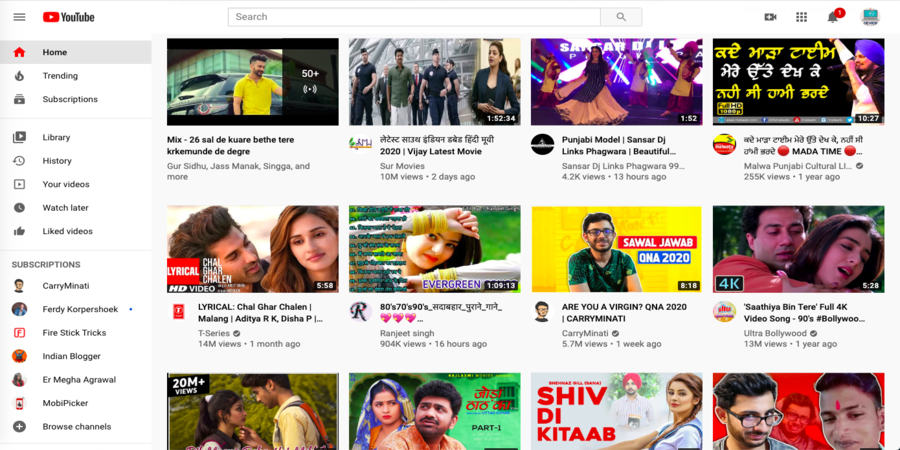Click in the Search field
Viewport: 900px width, 450px height.
coord(414,17)
